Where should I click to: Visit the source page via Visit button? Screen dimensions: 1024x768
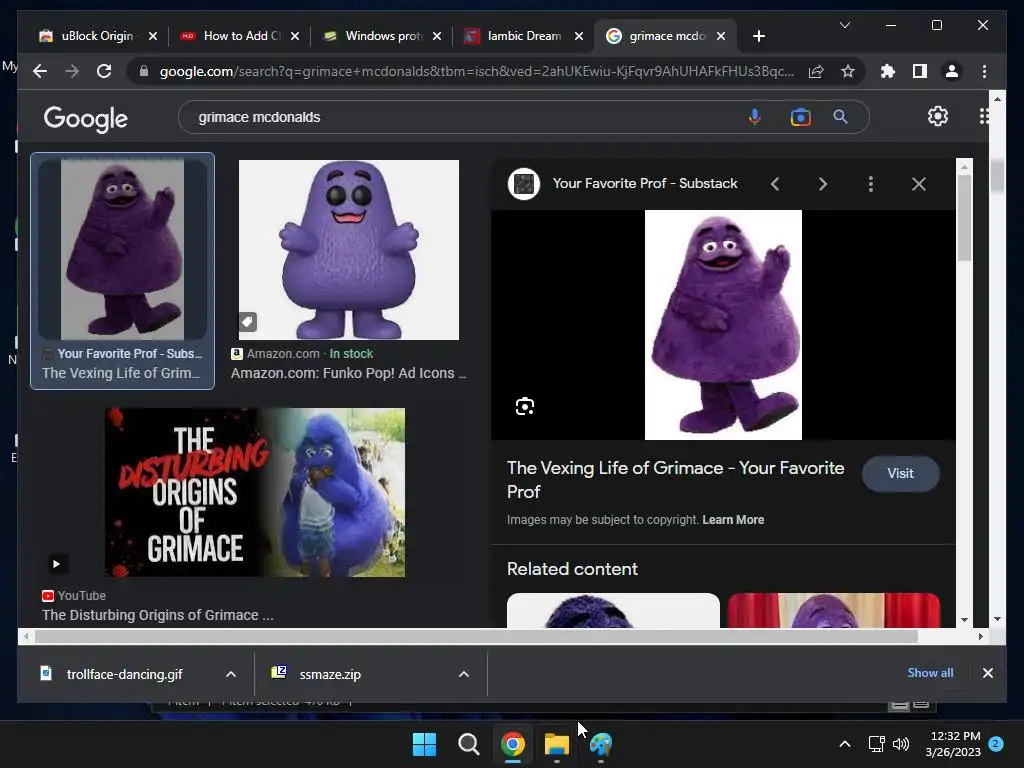[x=901, y=473]
